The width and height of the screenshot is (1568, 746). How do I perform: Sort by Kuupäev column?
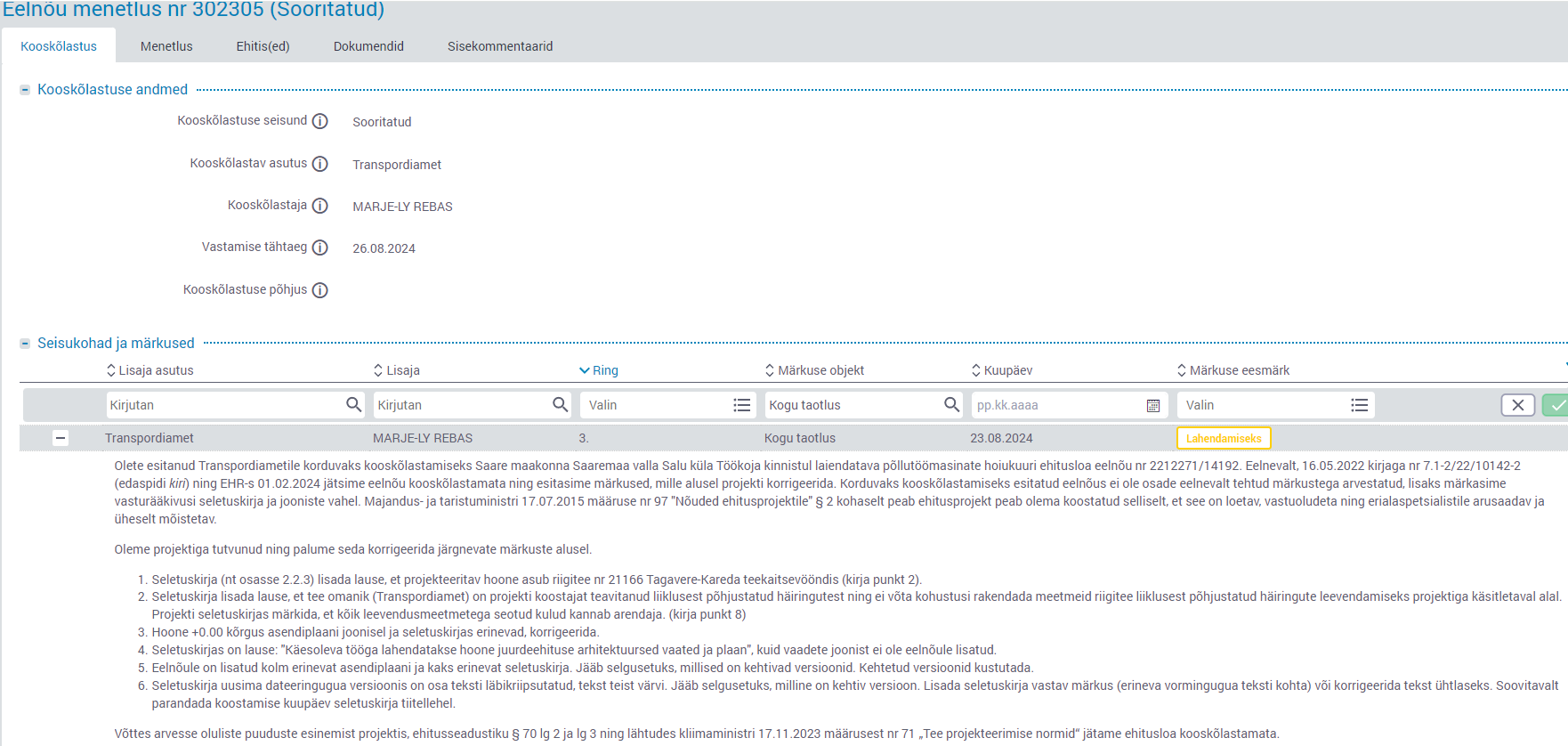pos(1002,370)
